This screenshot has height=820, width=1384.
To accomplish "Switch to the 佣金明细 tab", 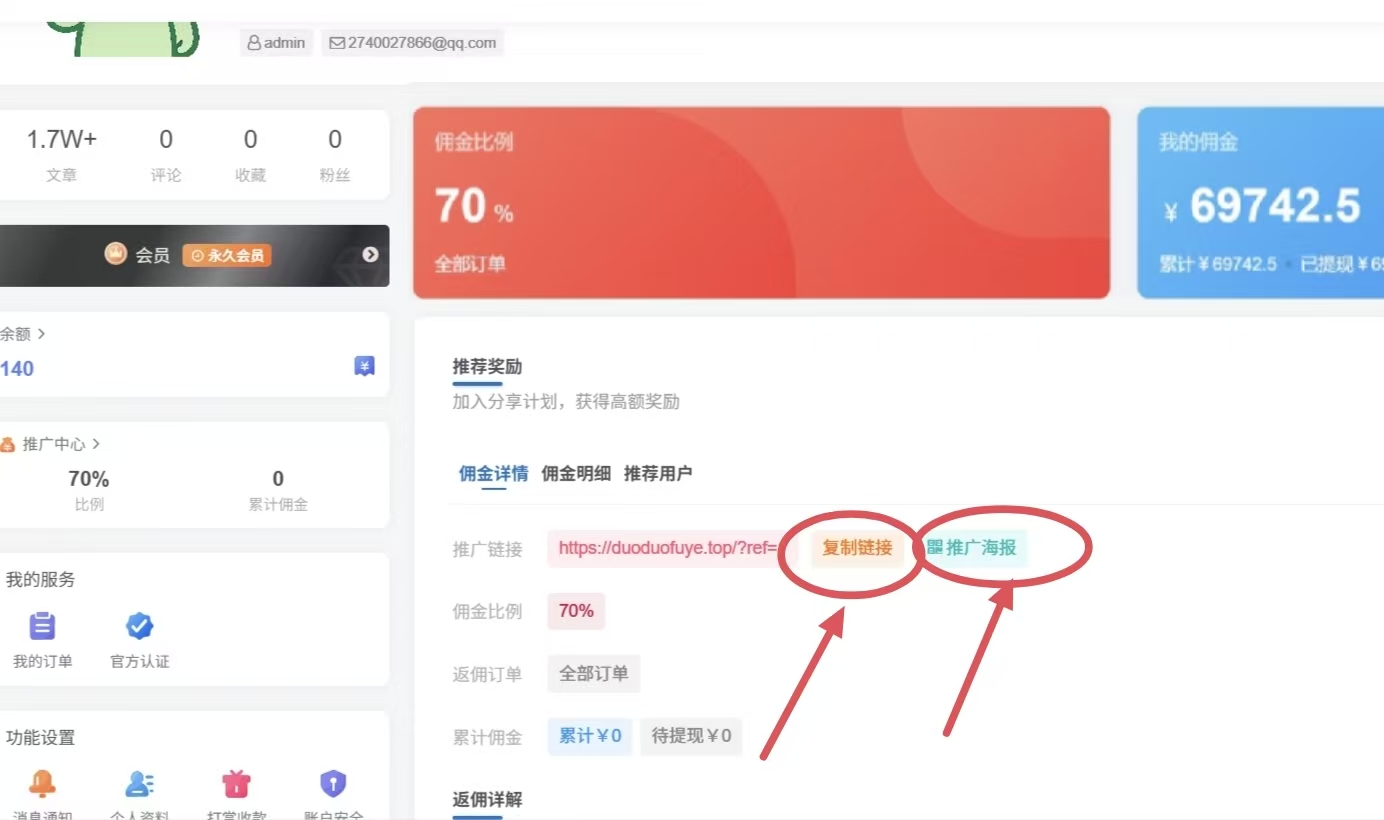I will 575,474.
